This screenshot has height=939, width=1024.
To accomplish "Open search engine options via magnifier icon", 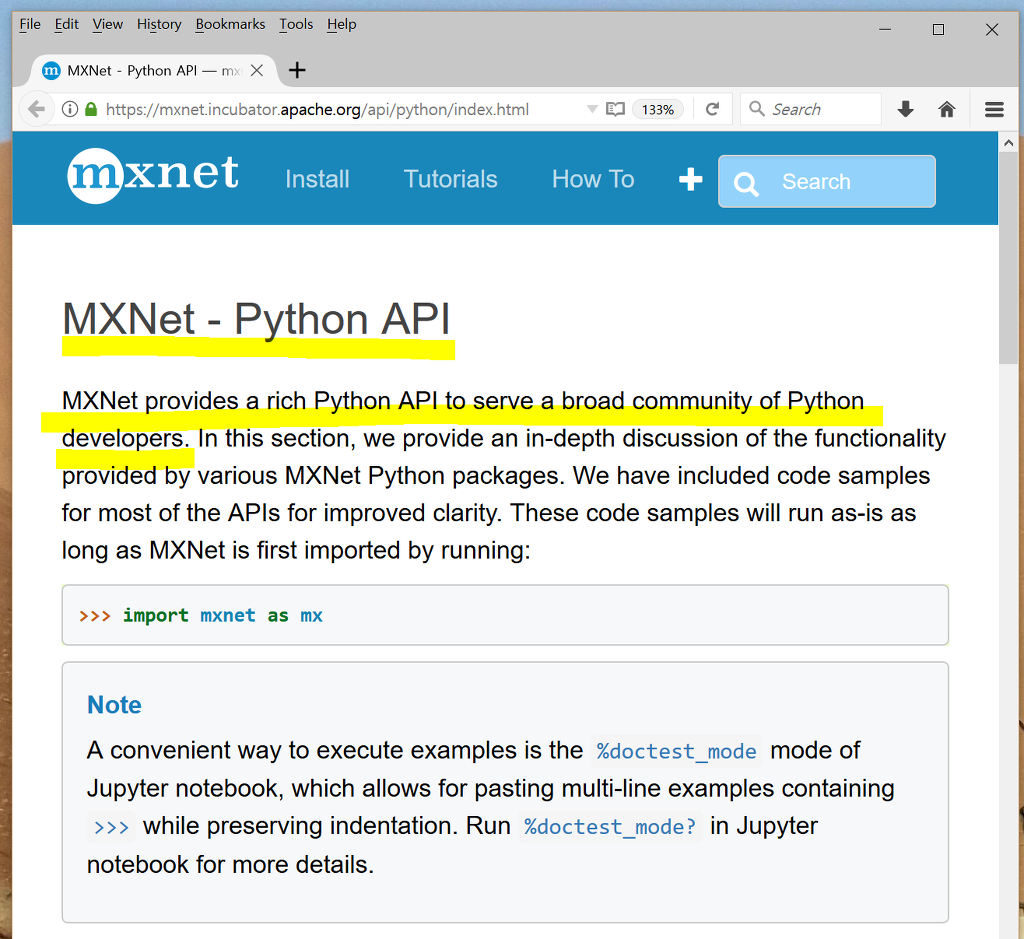I will coord(756,108).
